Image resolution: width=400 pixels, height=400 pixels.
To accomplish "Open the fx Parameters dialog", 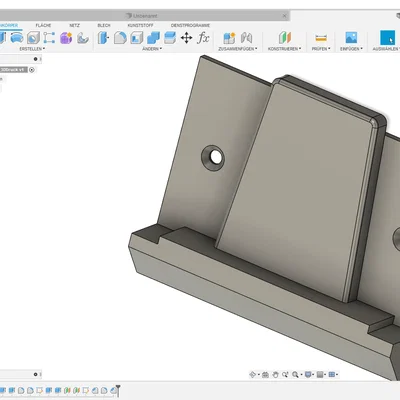I will click(x=203, y=38).
